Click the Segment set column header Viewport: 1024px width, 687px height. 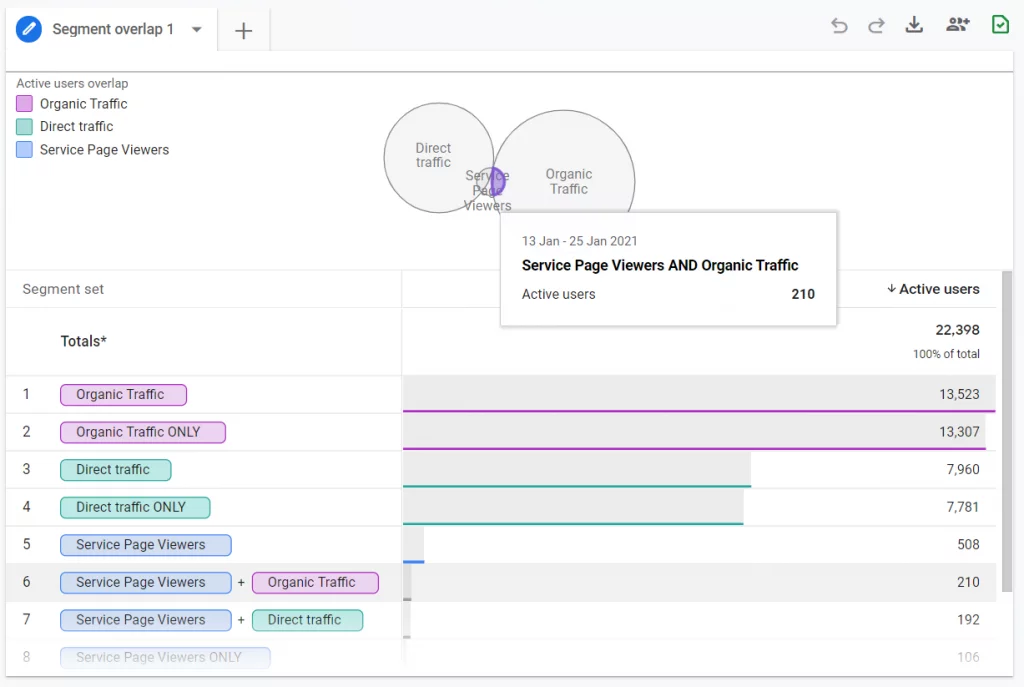(63, 289)
